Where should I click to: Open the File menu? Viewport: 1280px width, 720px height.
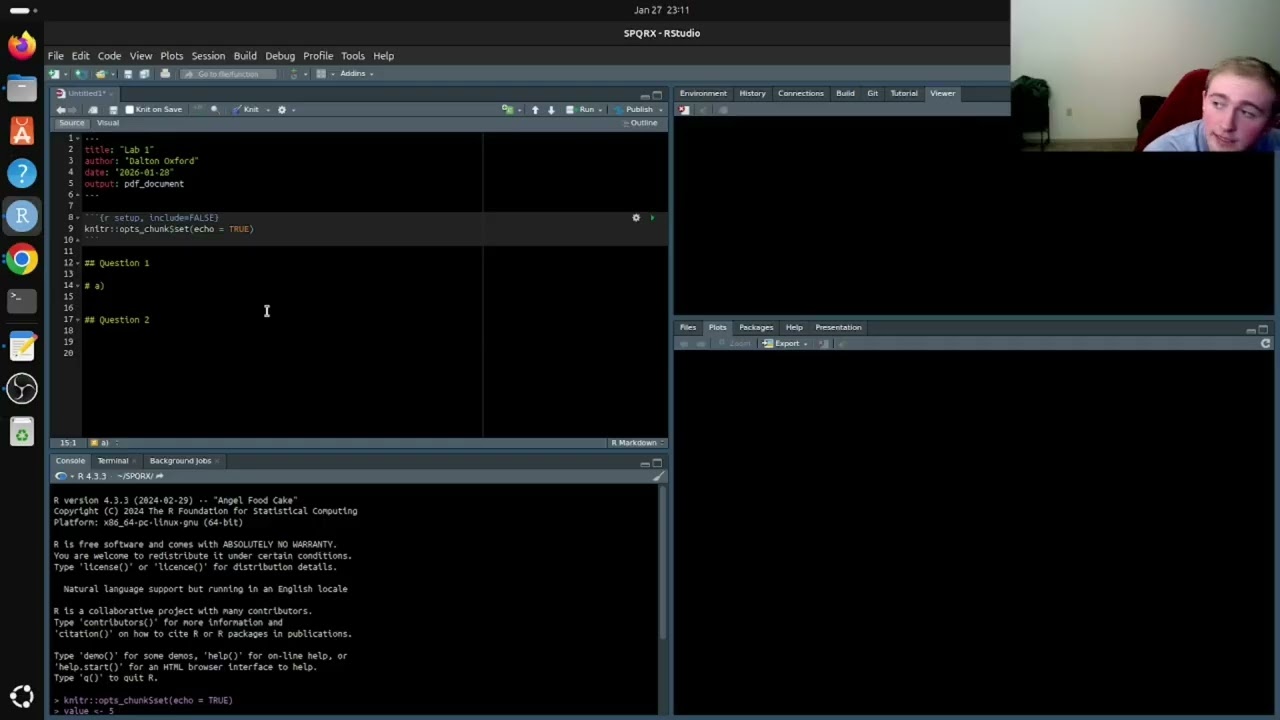tap(56, 56)
